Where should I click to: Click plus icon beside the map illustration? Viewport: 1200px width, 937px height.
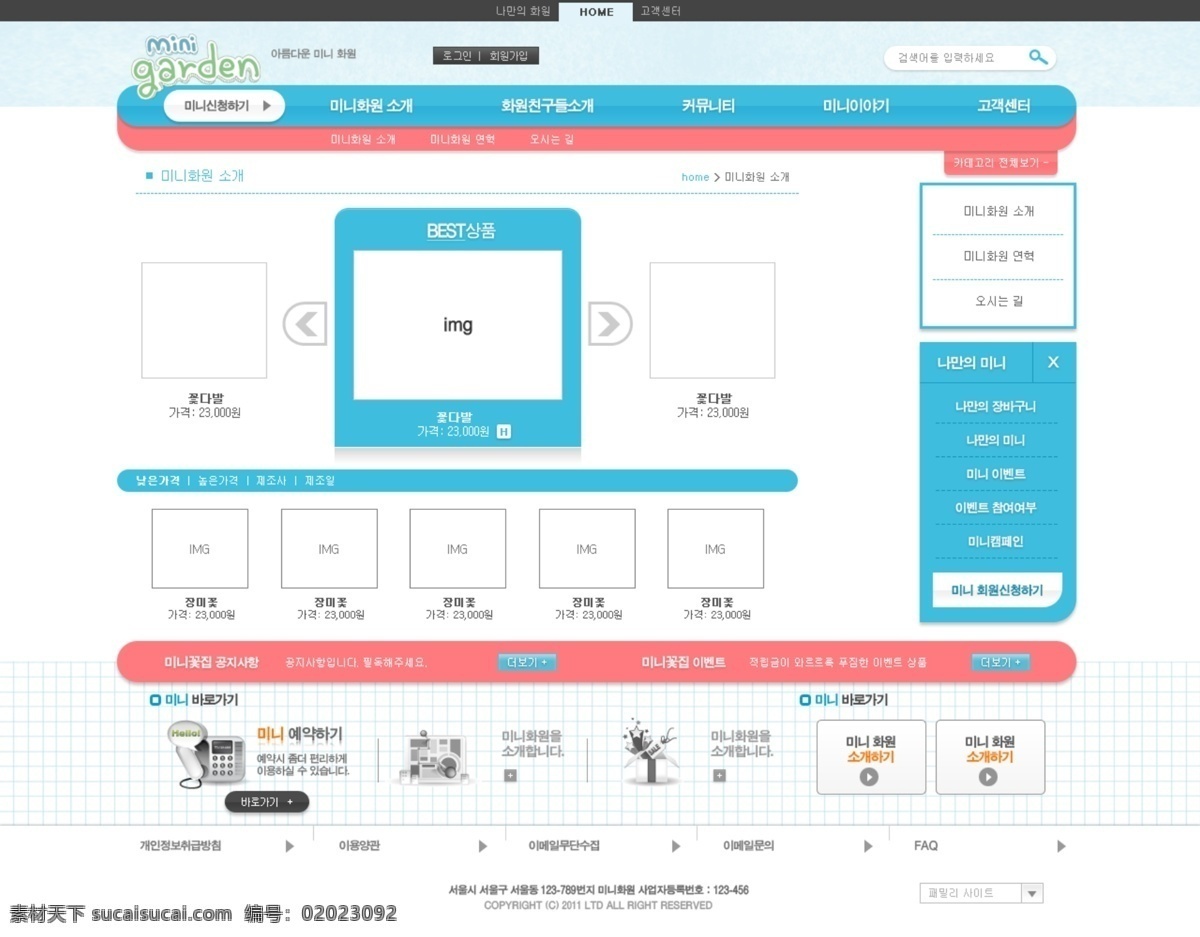coord(510,775)
